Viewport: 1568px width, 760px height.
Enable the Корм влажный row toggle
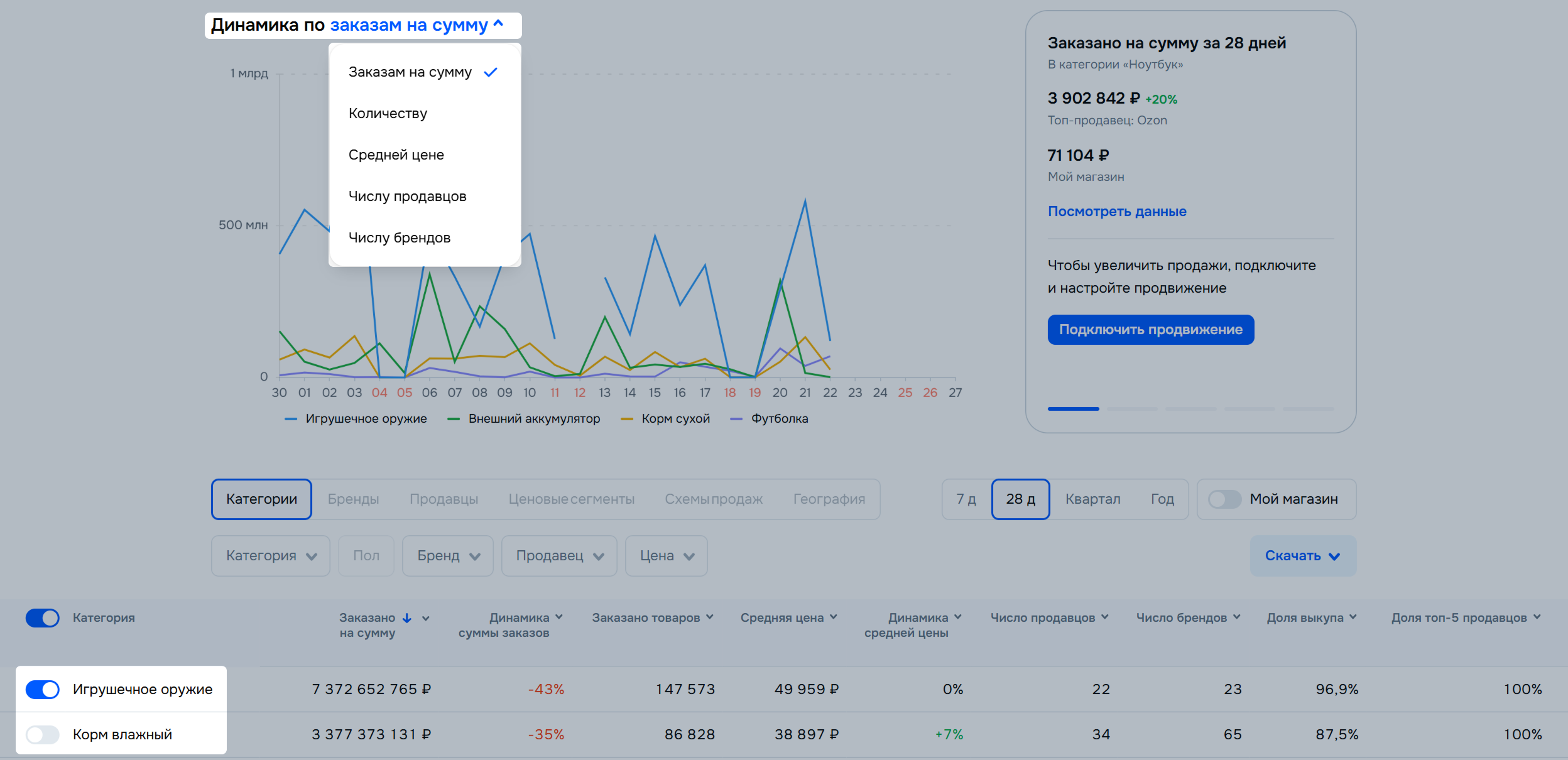[43, 735]
